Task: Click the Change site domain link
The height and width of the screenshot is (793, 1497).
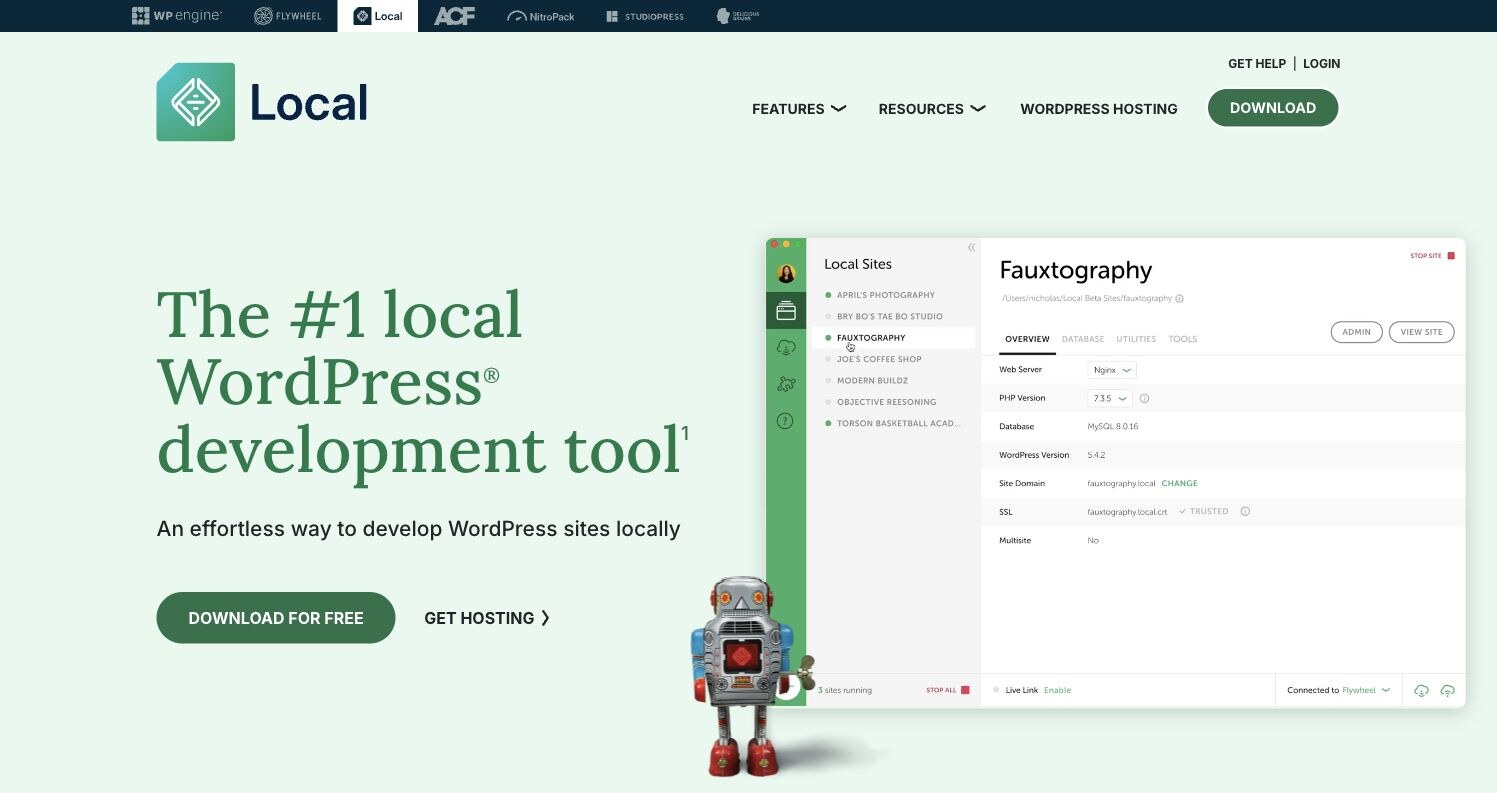Action: click(x=1179, y=483)
